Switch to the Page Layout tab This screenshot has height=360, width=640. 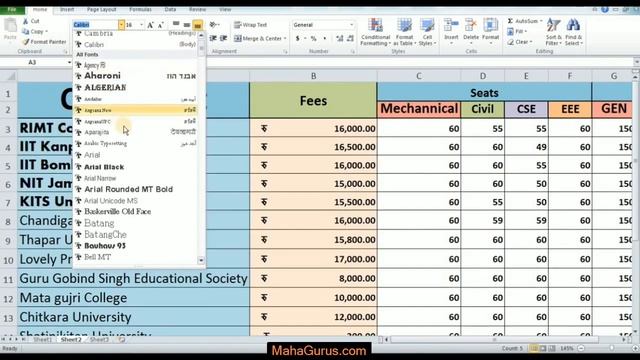tap(102, 9)
